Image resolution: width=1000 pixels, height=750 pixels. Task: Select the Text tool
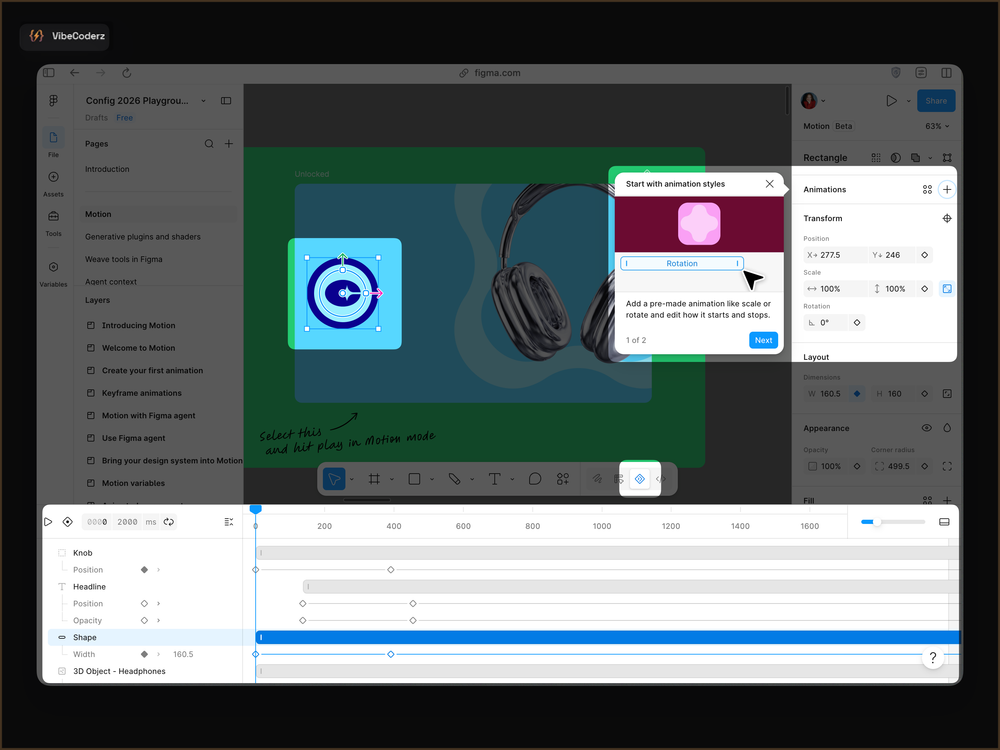(x=494, y=479)
